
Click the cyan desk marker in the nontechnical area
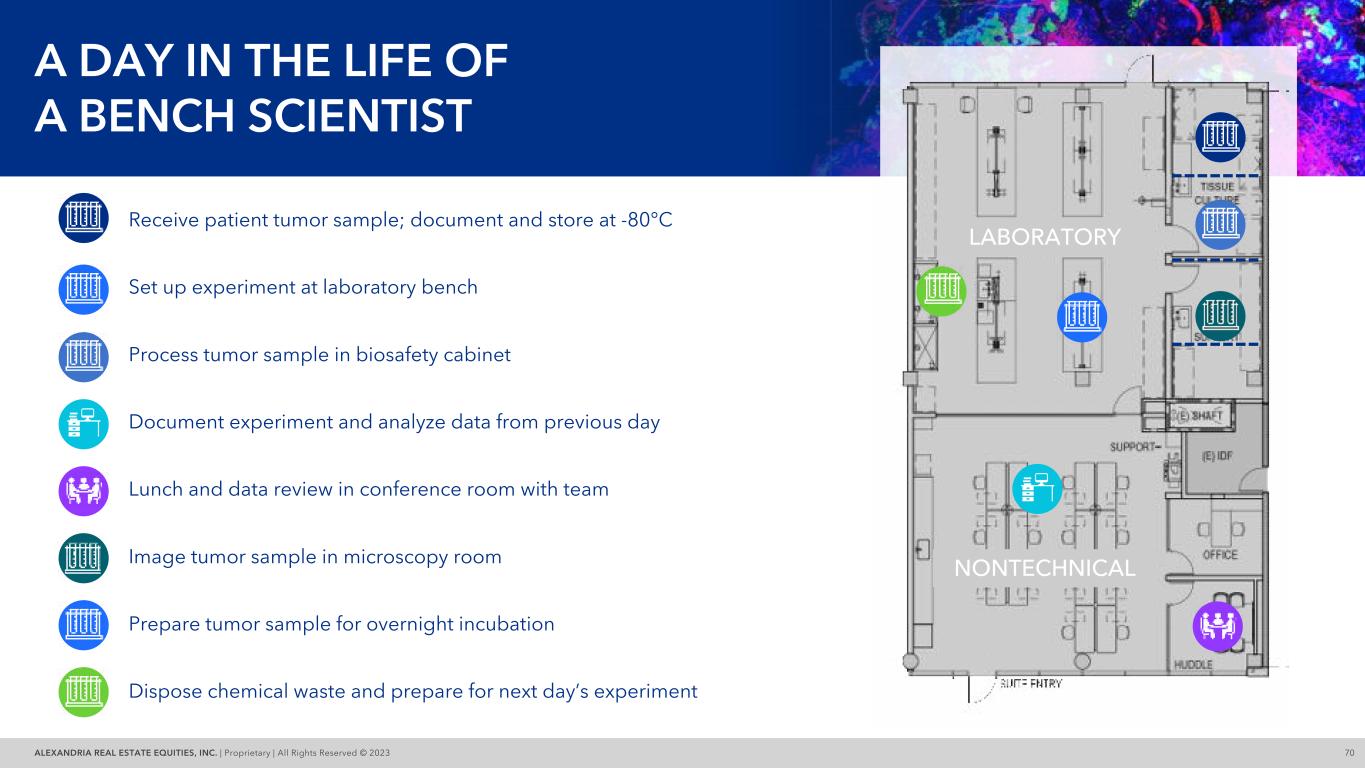[x=1037, y=489]
